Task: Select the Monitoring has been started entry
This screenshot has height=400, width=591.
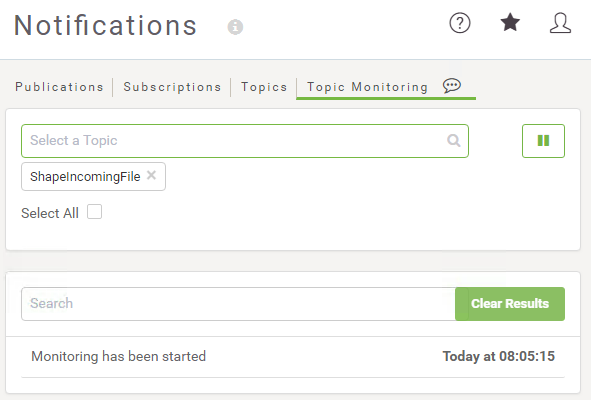Action: coord(293,356)
